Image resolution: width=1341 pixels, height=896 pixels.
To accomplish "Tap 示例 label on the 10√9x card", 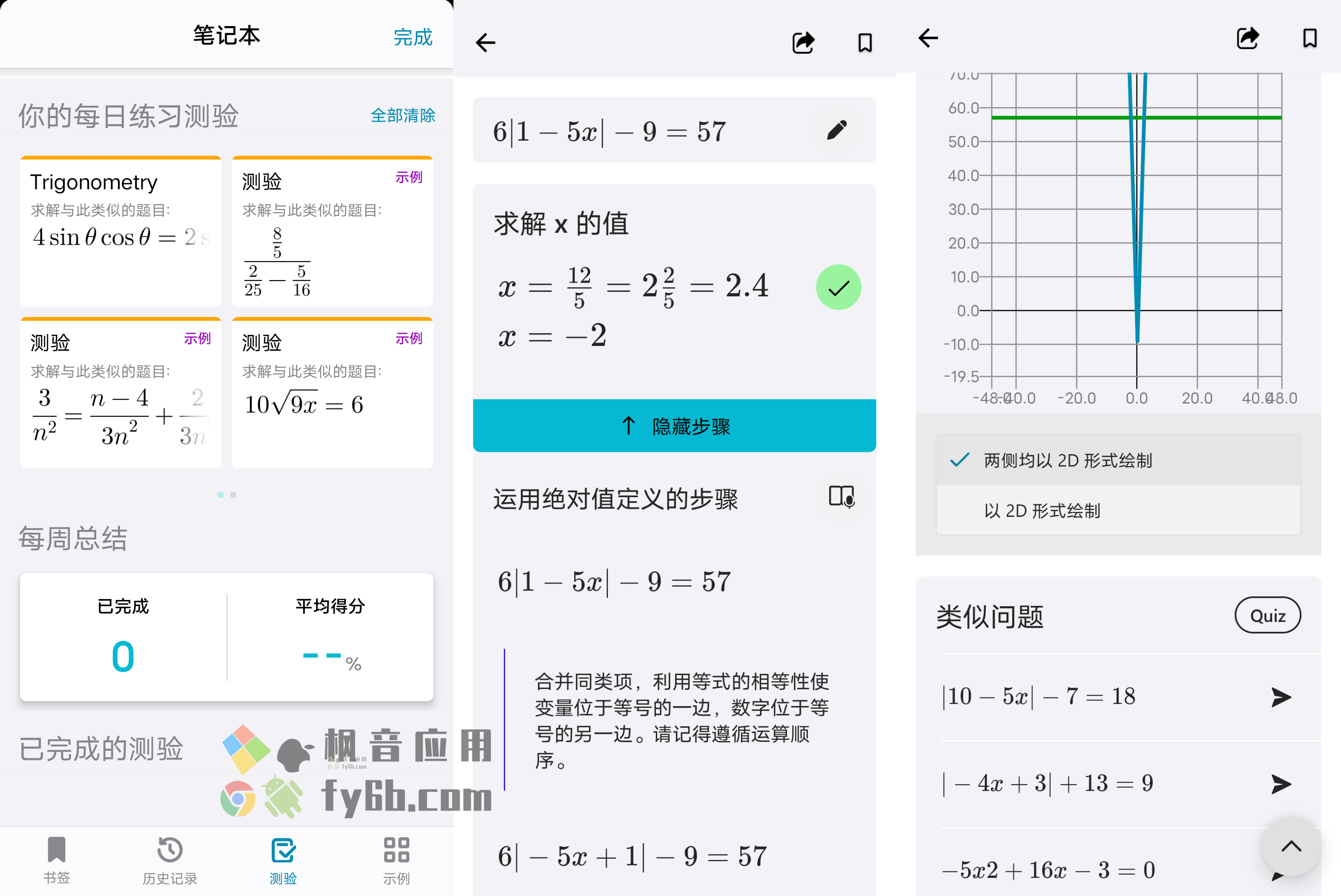I will click(x=409, y=339).
